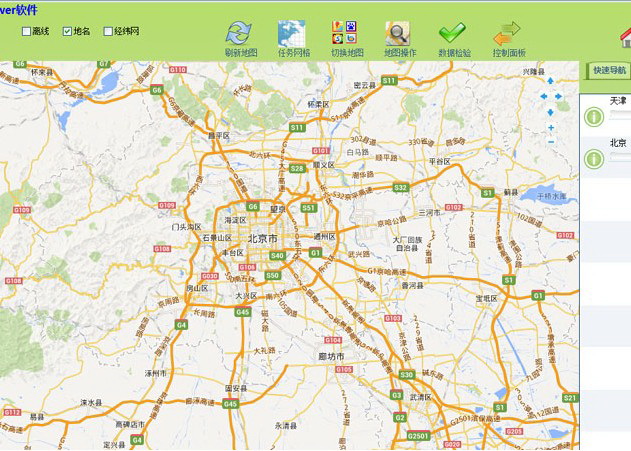The width and height of the screenshot is (631, 451).
Task: Click the 怀来县 label on map
Action: [42, 72]
